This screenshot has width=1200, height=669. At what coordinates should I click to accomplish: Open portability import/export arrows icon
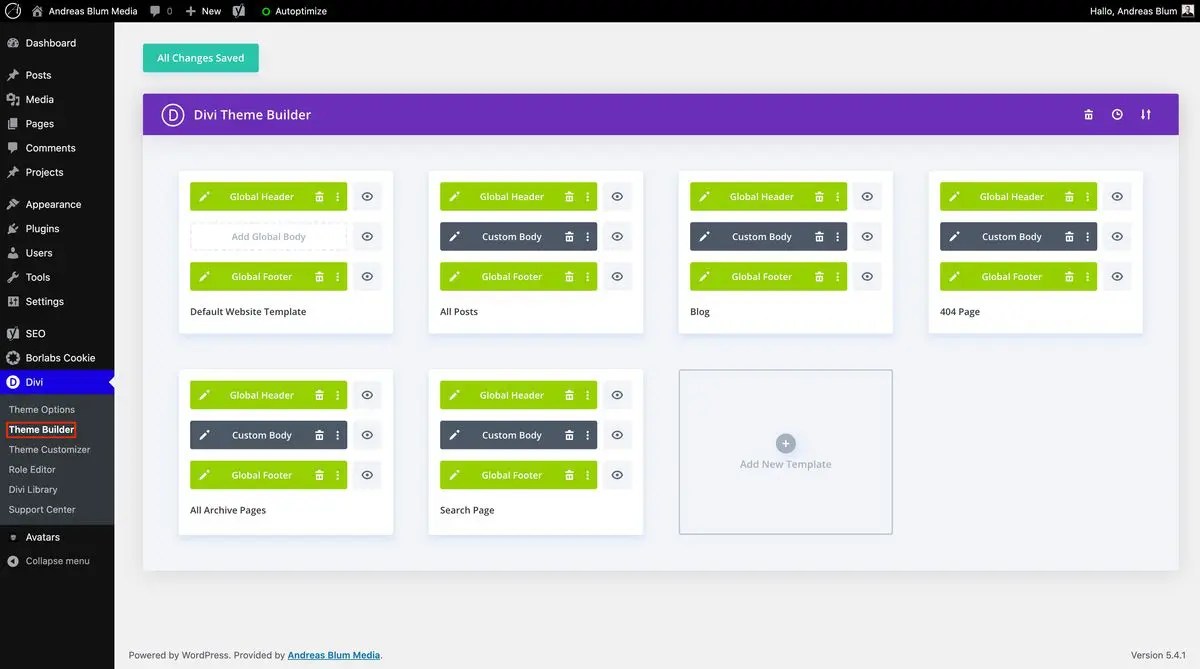(x=1146, y=115)
